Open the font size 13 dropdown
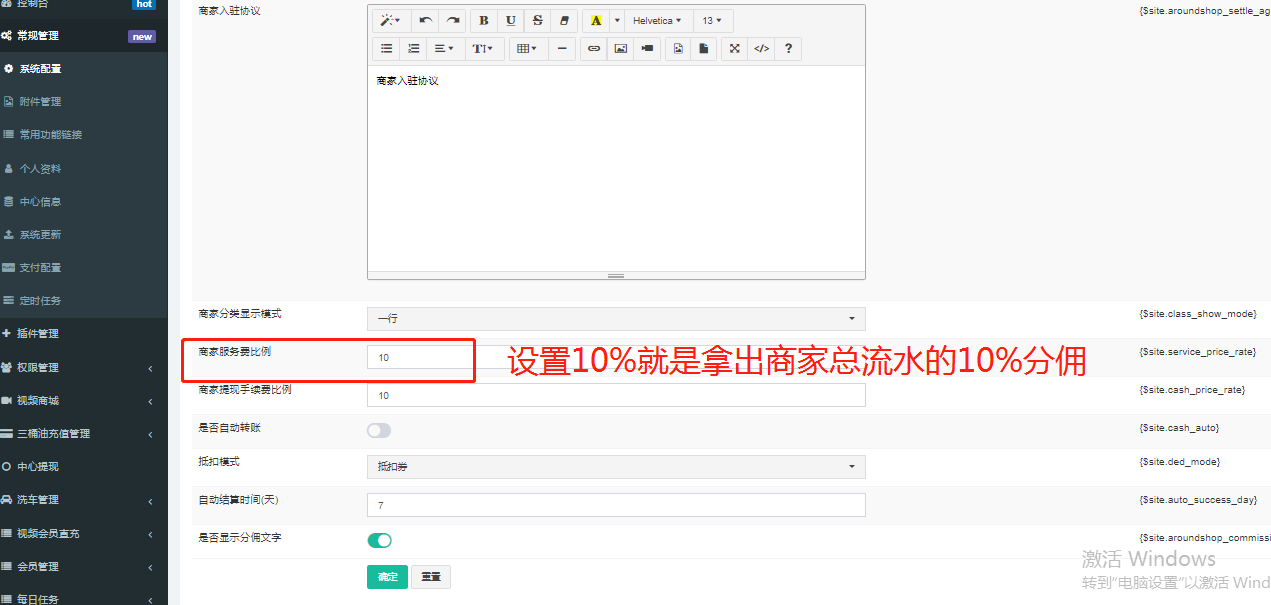 pyautogui.click(x=713, y=20)
